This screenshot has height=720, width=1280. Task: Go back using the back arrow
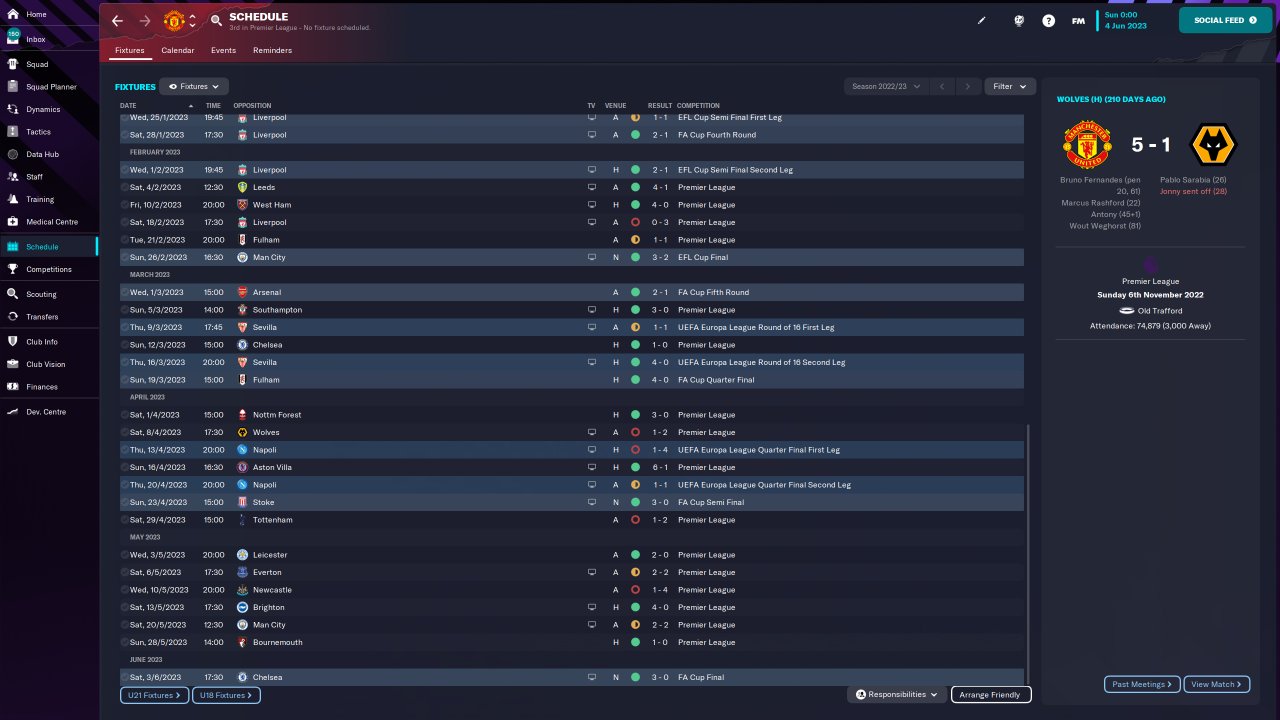point(118,21)
